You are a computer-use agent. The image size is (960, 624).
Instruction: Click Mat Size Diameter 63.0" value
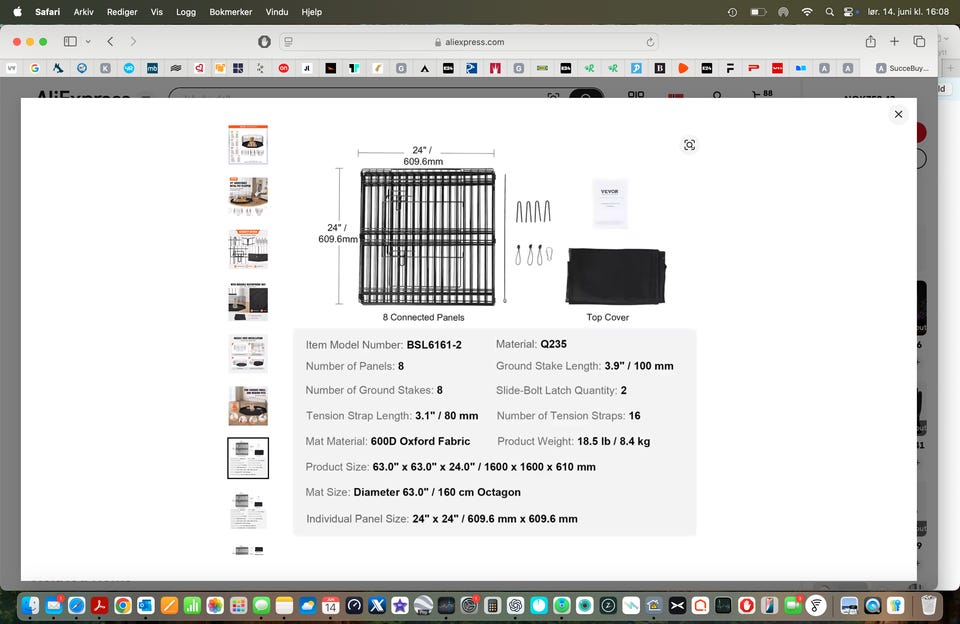pyautogui.click(x=437, y=492)
